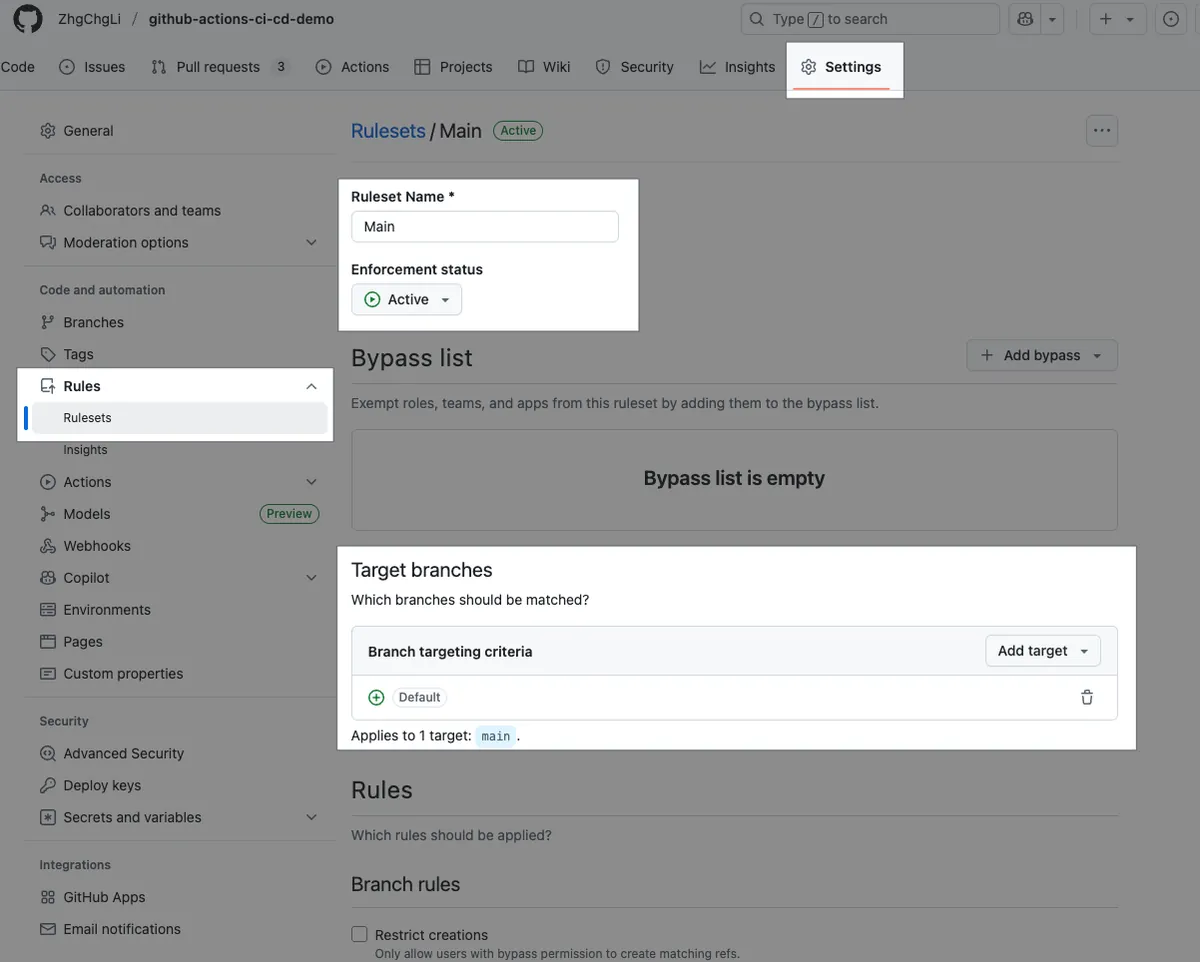Screen dimensions: 1200x962
Task: Expand Secrets and variables section
Action: click(311, 817)
